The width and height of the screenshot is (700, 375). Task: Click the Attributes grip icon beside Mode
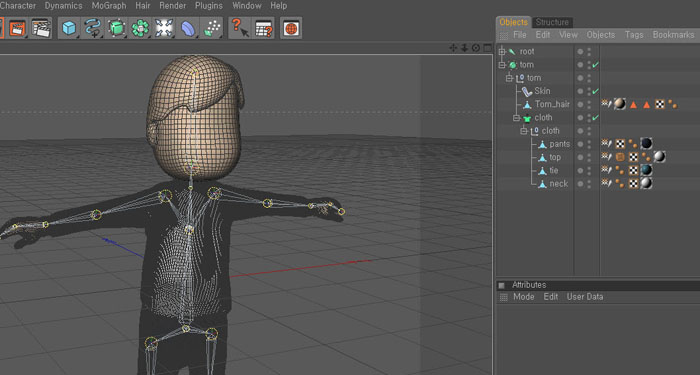[x=504, y=297]
